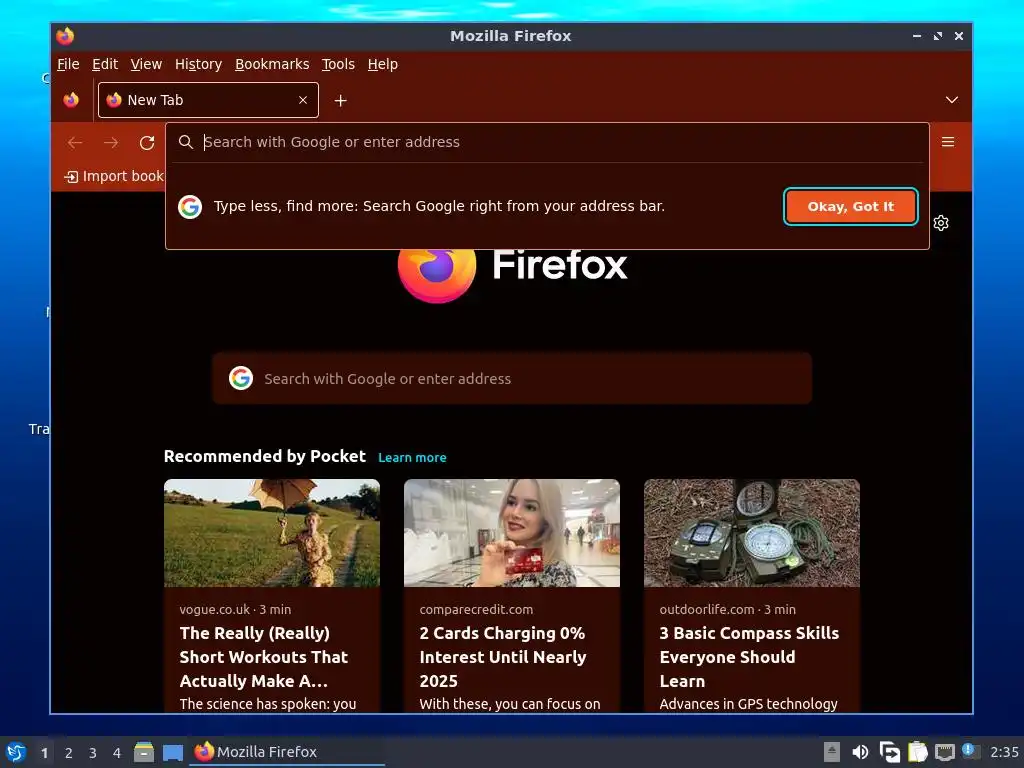Open the Firefox hamburger application menu

pos(948,142)
